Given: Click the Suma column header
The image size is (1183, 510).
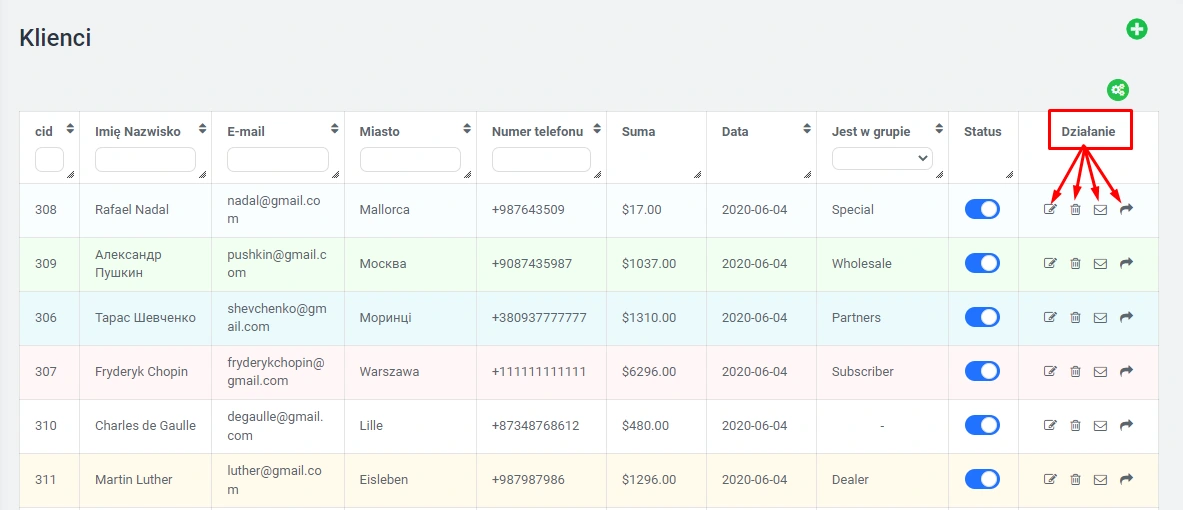Looking at the screenshot, I should click(638, 131).
